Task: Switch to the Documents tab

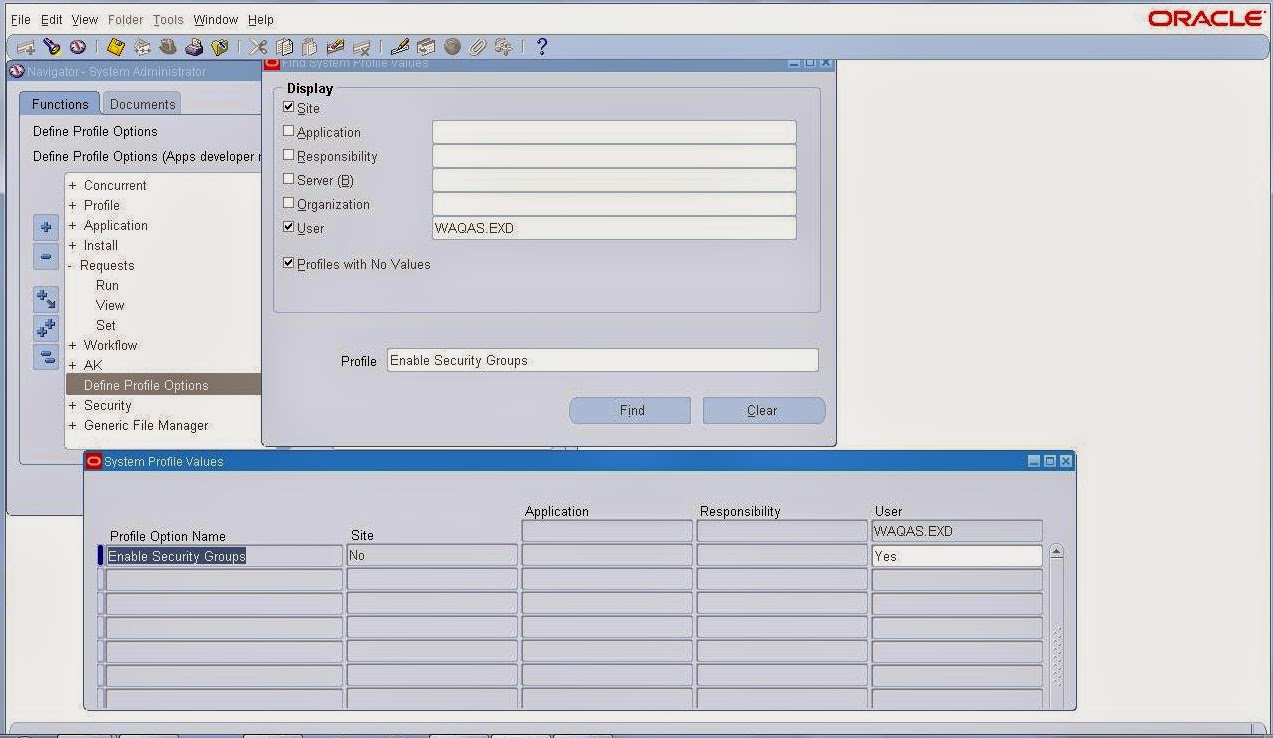Action: 142,102
